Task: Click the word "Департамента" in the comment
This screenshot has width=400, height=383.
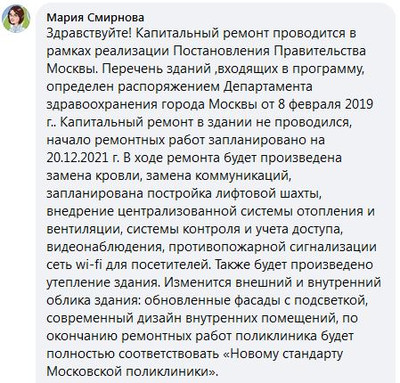Action: click(268, 87)
